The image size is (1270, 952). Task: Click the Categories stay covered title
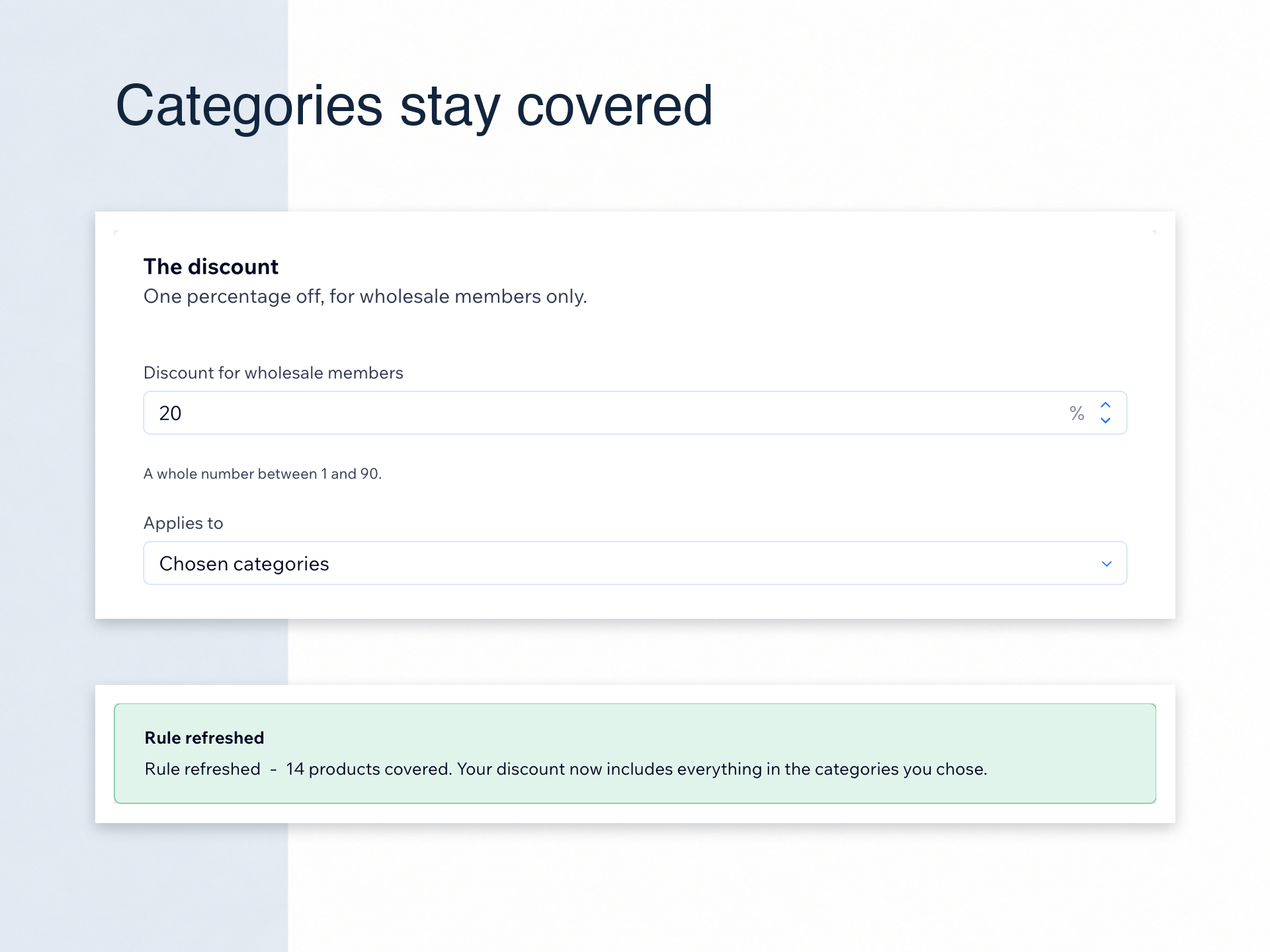point(414,106)
